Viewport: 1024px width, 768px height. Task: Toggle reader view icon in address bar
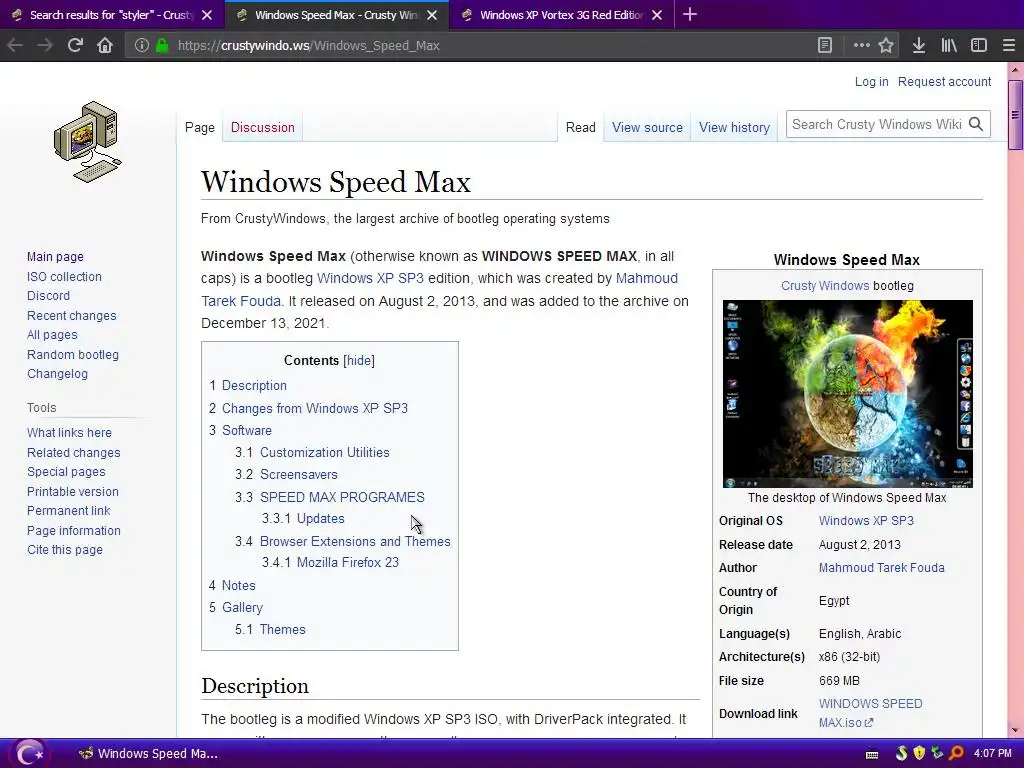pos(825,45)
